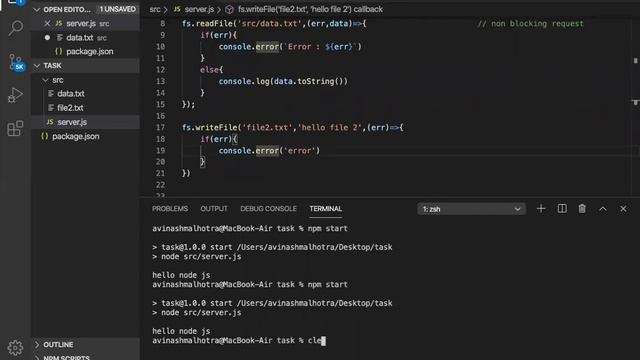Click the 'non blocking request' comment
This screenshot has width=640, height=360.
point(530,24)
